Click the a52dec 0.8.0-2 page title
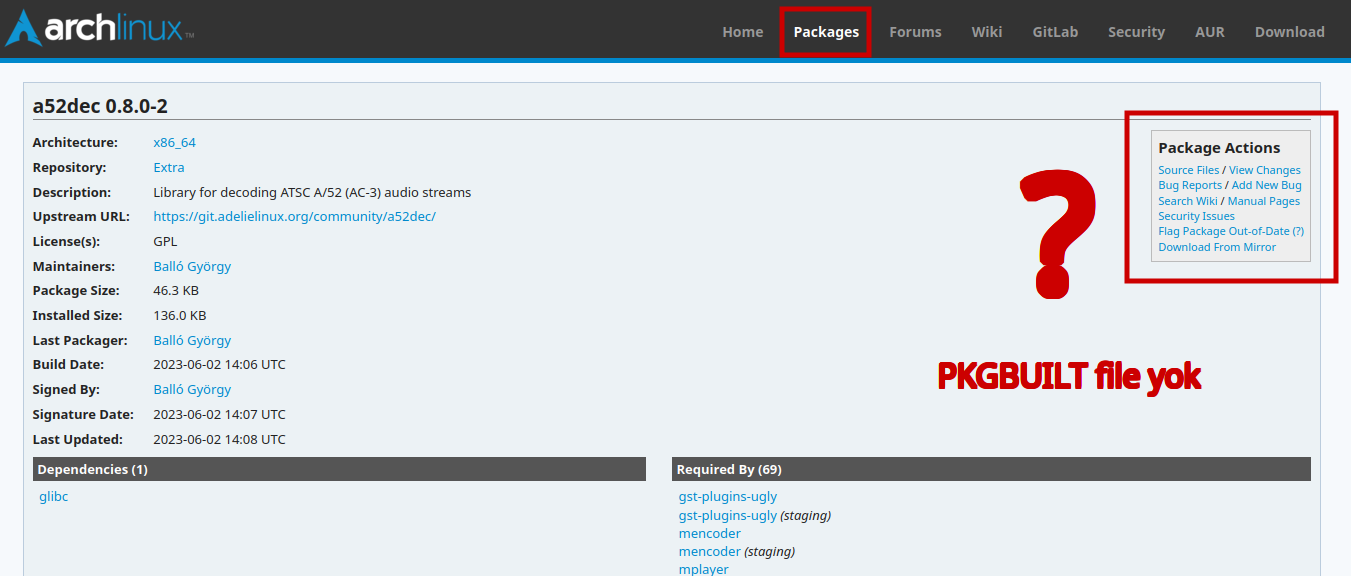 [100, 106]
